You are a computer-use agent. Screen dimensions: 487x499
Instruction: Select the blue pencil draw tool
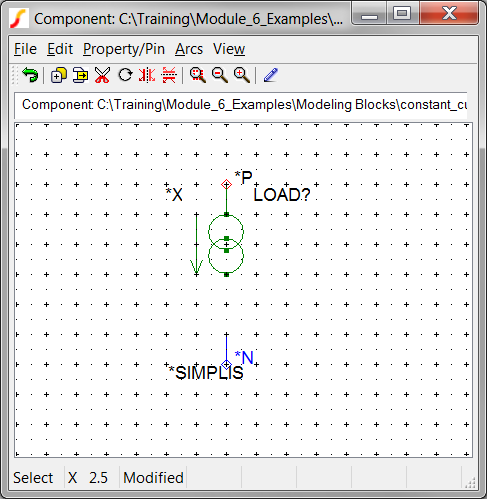tap(271, 75)
